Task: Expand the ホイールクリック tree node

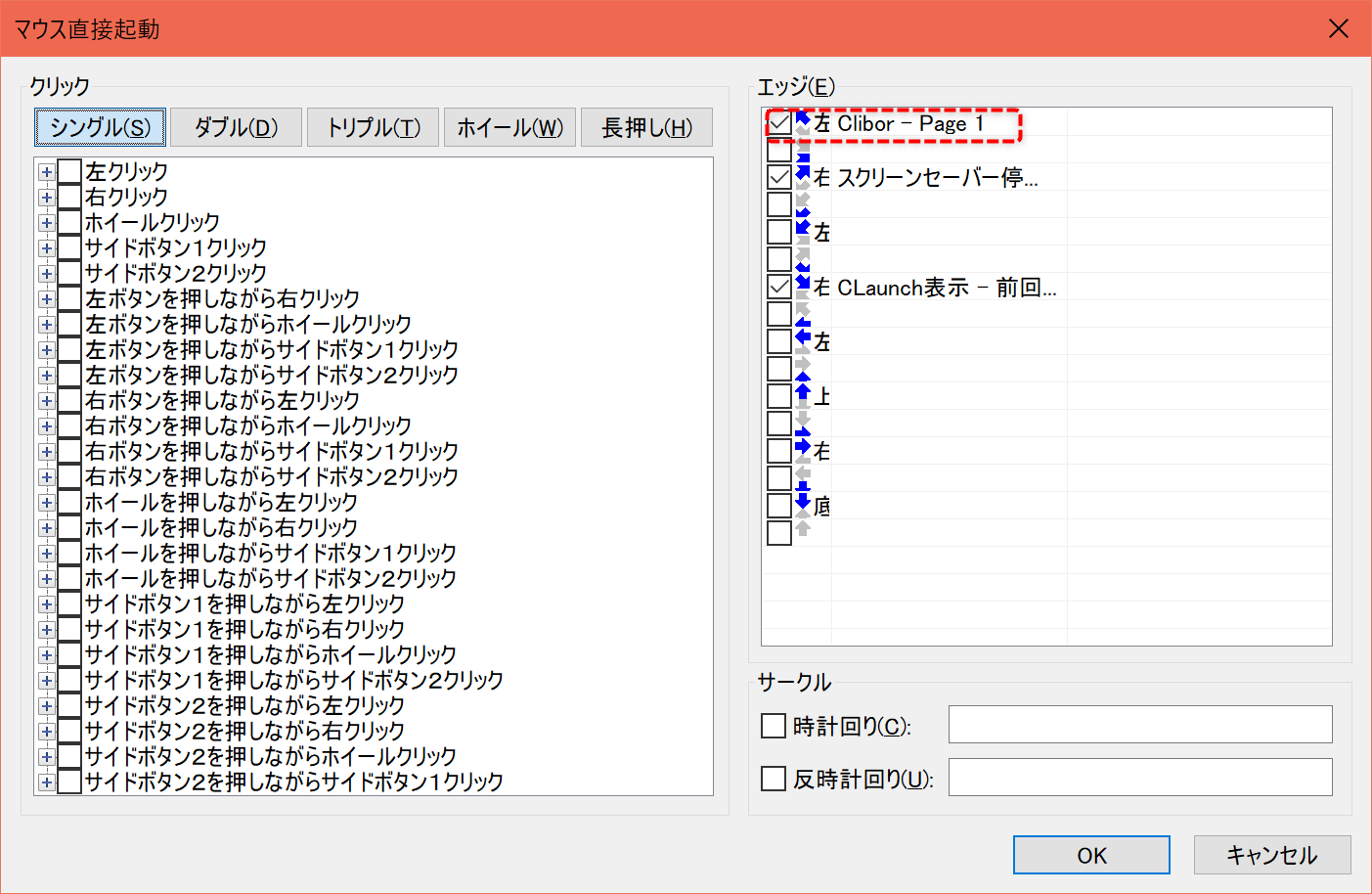Action: click(46, 223)
